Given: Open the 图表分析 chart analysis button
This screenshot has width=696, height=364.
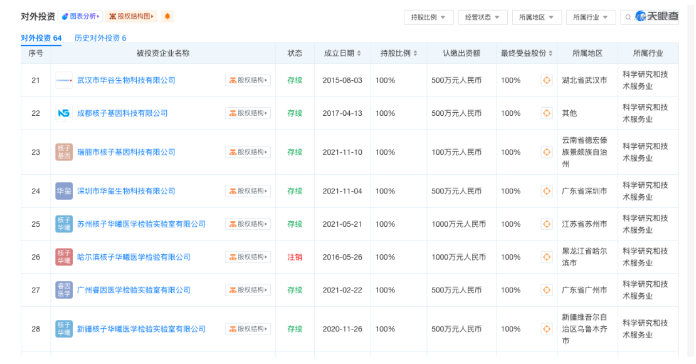Looking at the screenshot, I should click(80, 16).
